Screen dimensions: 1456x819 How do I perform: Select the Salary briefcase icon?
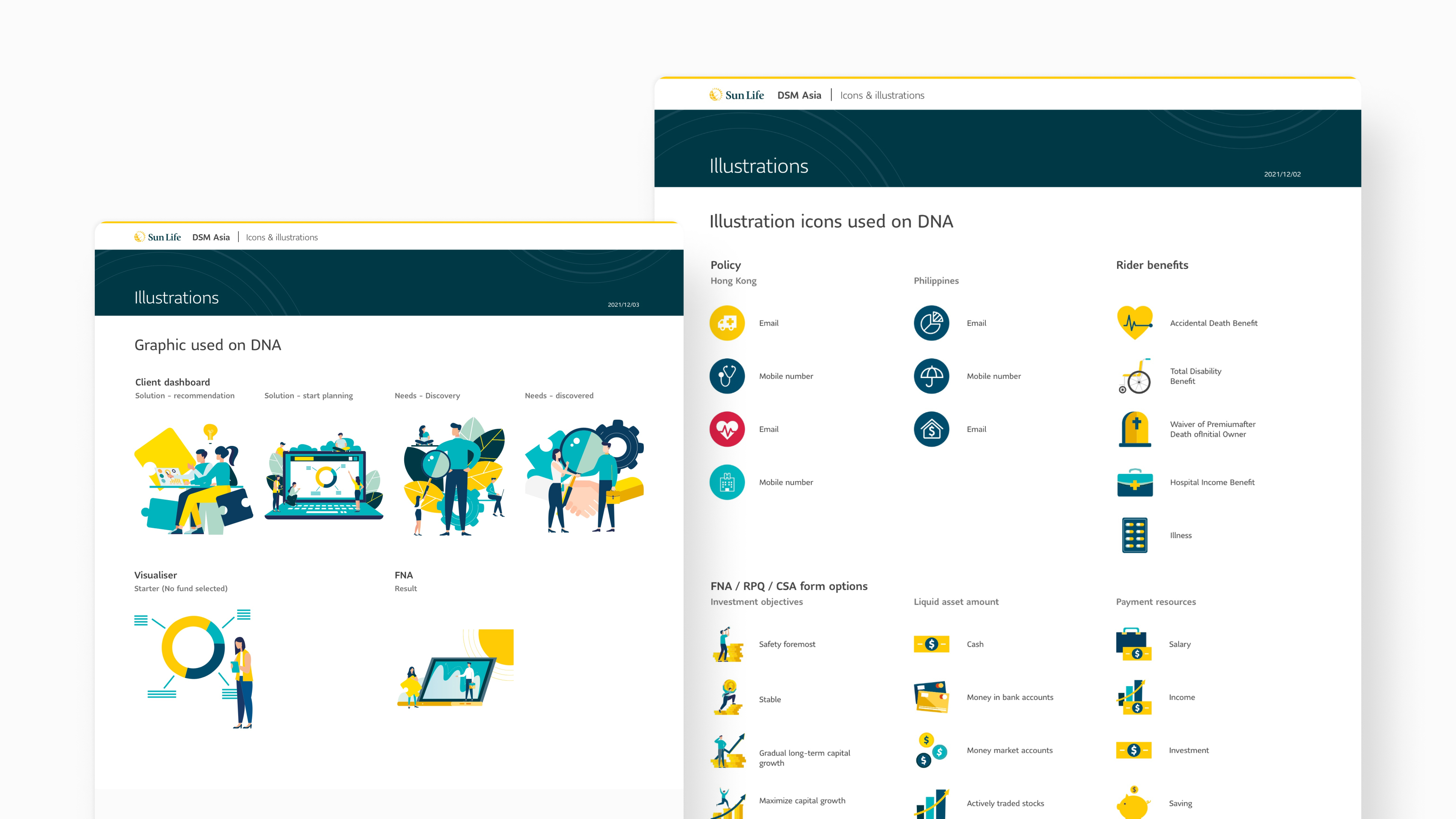(1134, 644)
